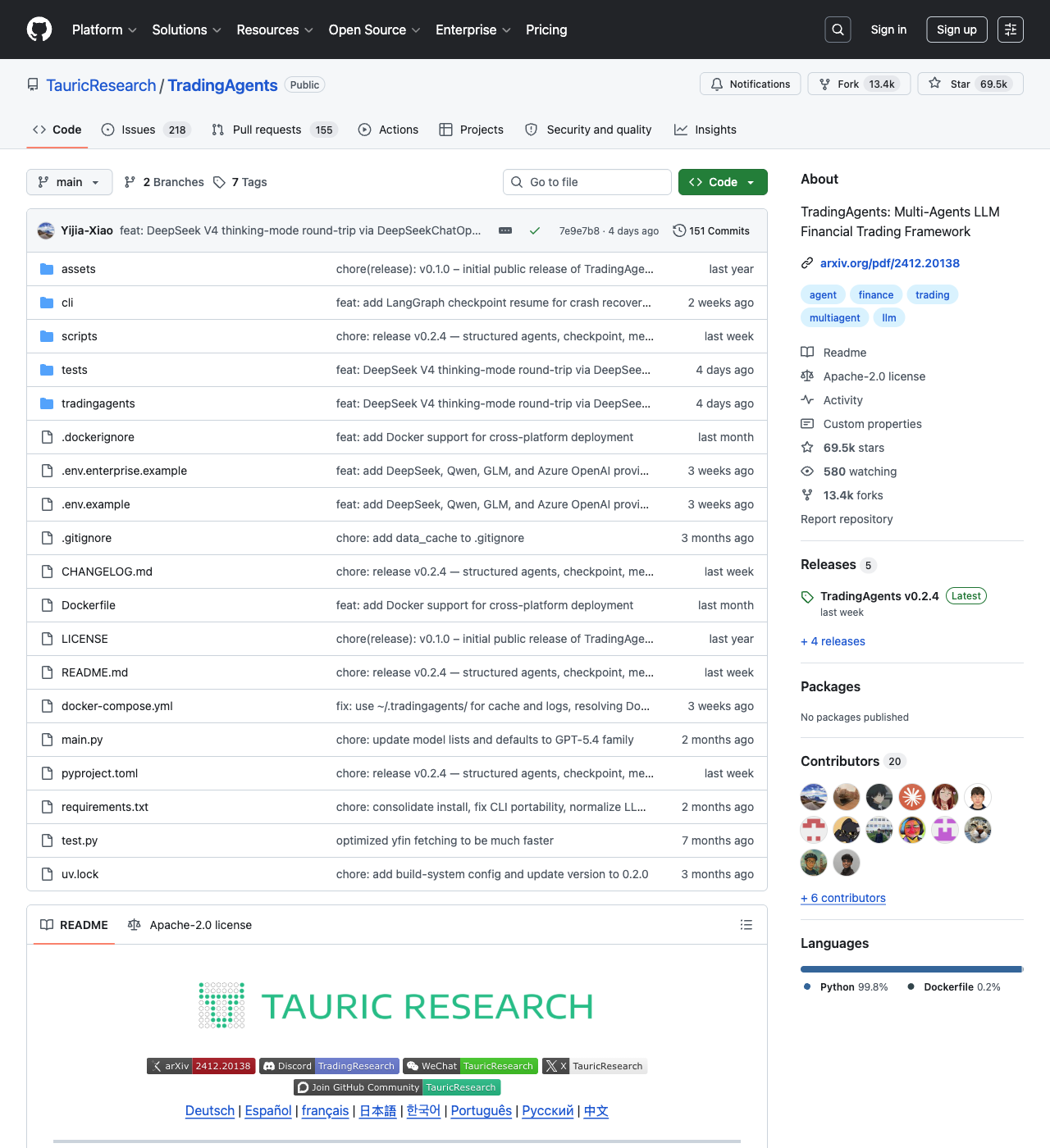The width and height of the screenshot is (1050, 1148).
Task: Switch to the Pull requests tab
Action: tap(275, 130)
